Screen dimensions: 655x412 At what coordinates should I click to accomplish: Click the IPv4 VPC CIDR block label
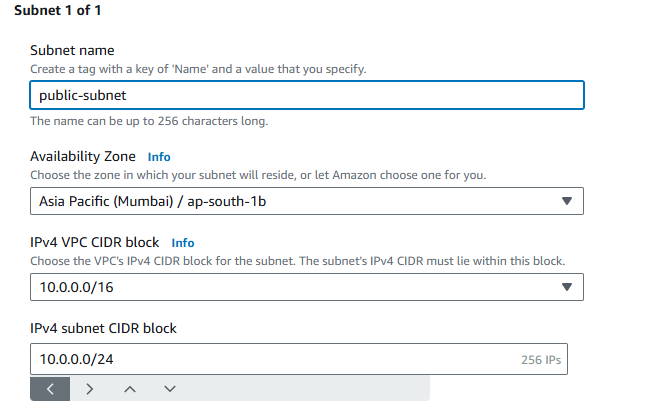pyautogui.click(x=94, y=242)
